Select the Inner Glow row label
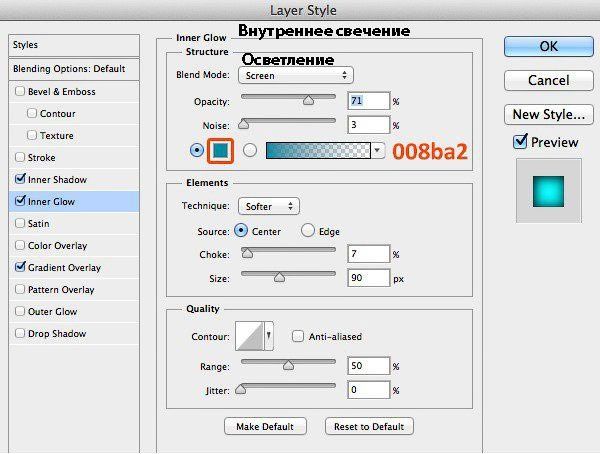This screenshot has height=454, width=600. (x=51, y=201)
